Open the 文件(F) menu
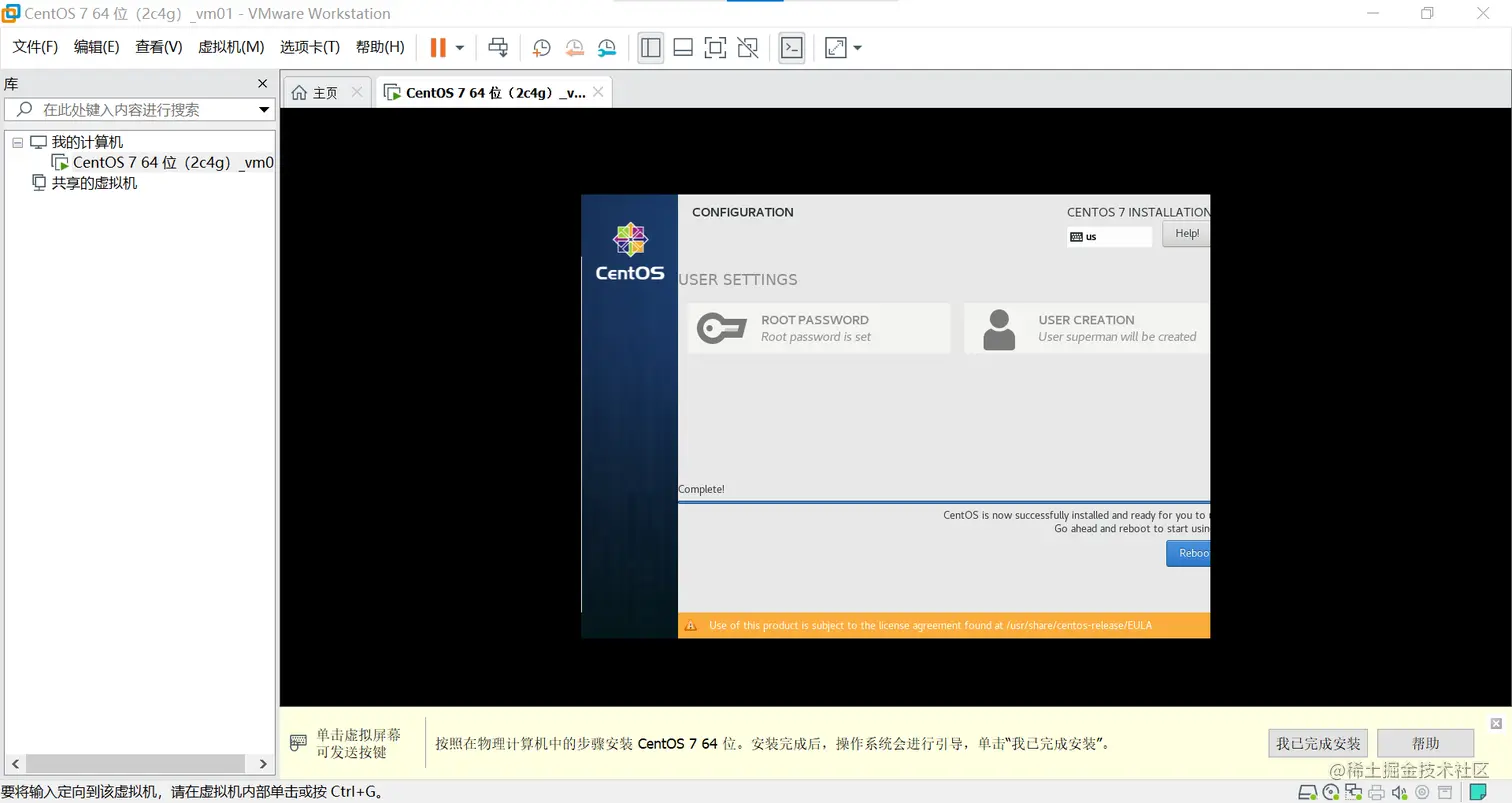 [x=35, y=47]
